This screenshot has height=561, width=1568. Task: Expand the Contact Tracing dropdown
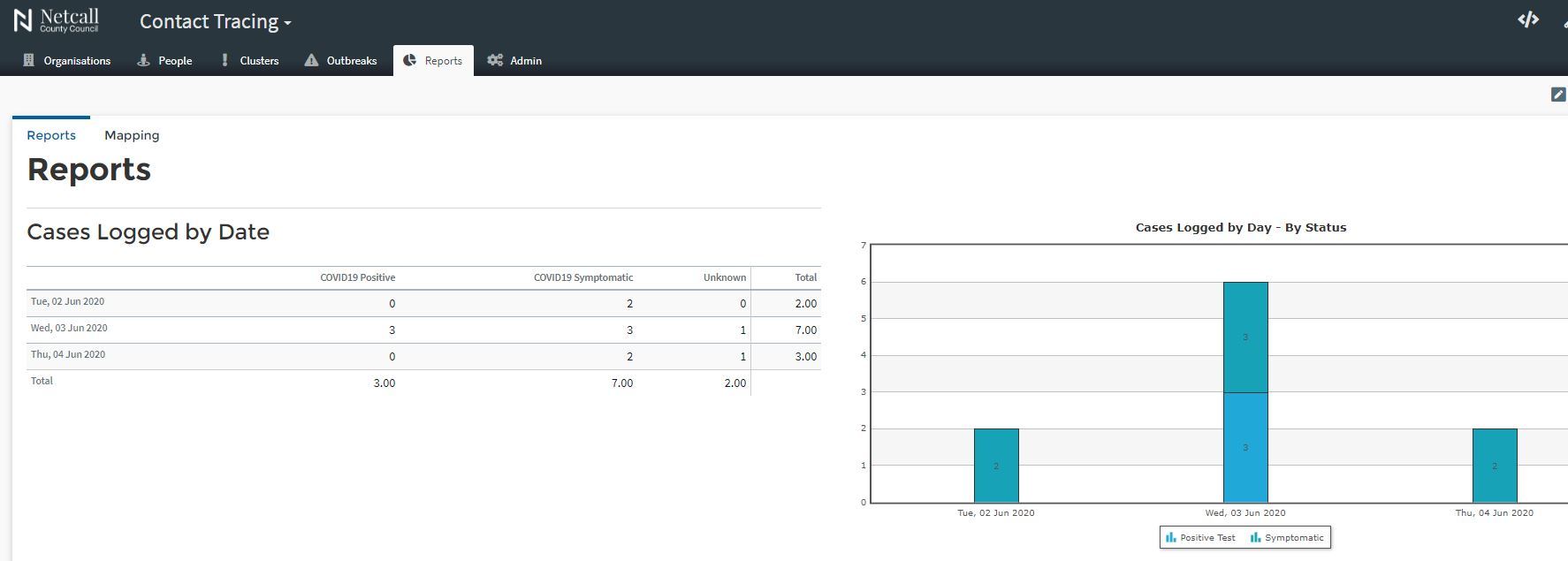pyautogui.click(x=215, y=21)
